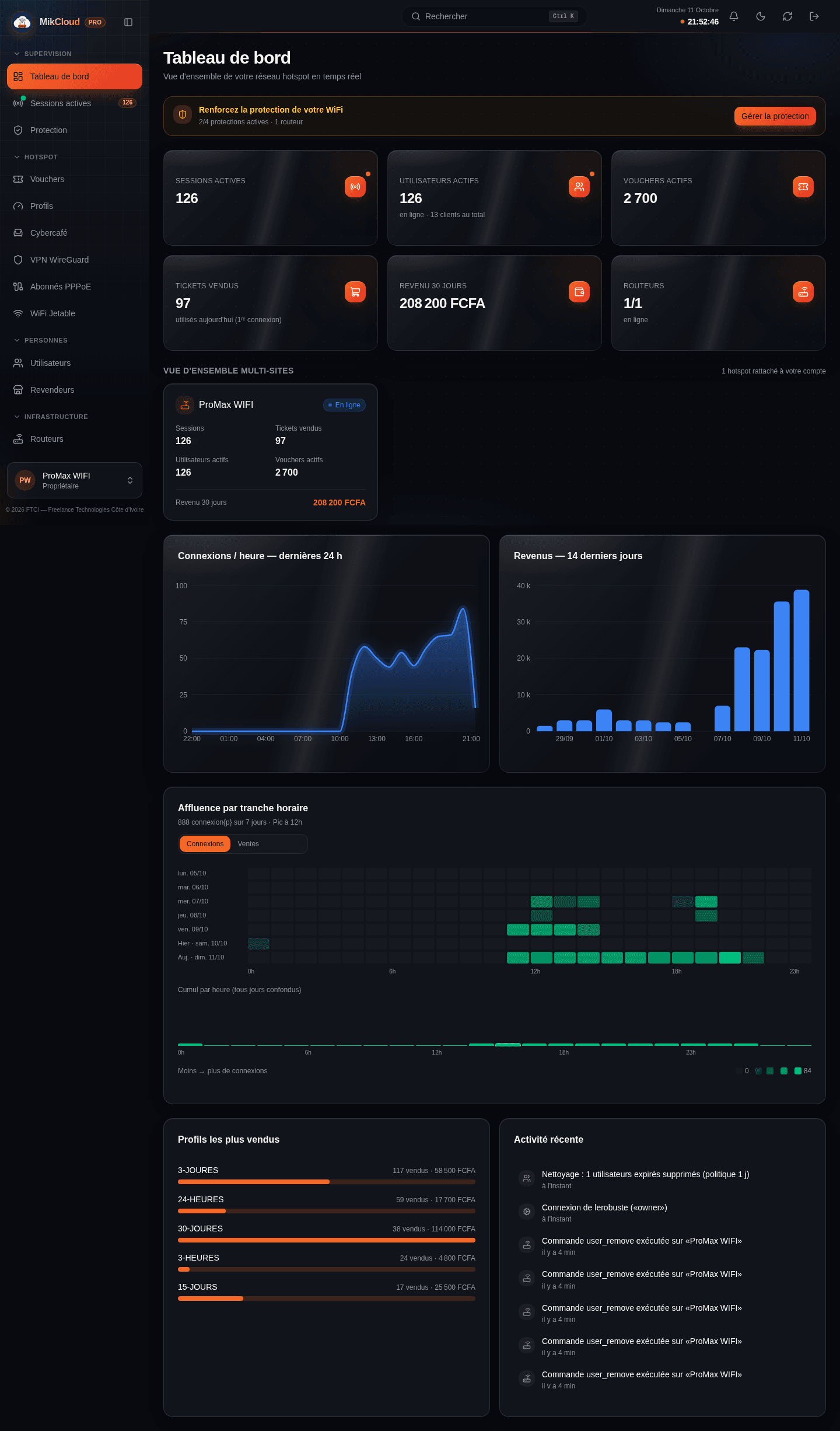Click the Nettoyage activity users icon
The width and height of the screenshot is (840, 1431).
point(527,1178)
